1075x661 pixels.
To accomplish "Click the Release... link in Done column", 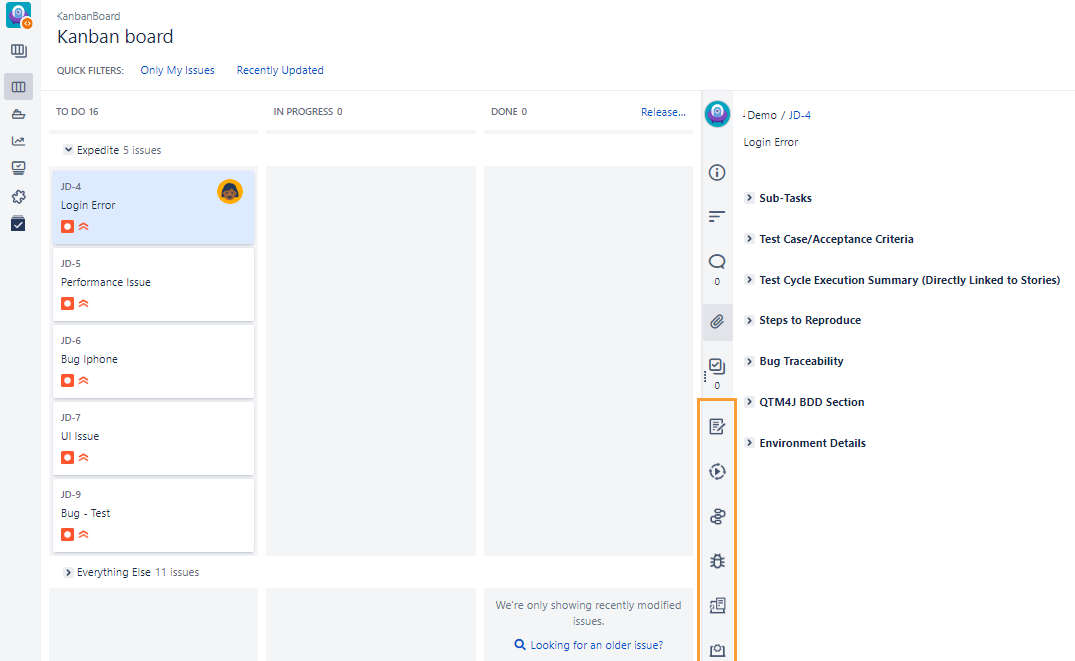I will pyautogui.click(x=663, y=112).
